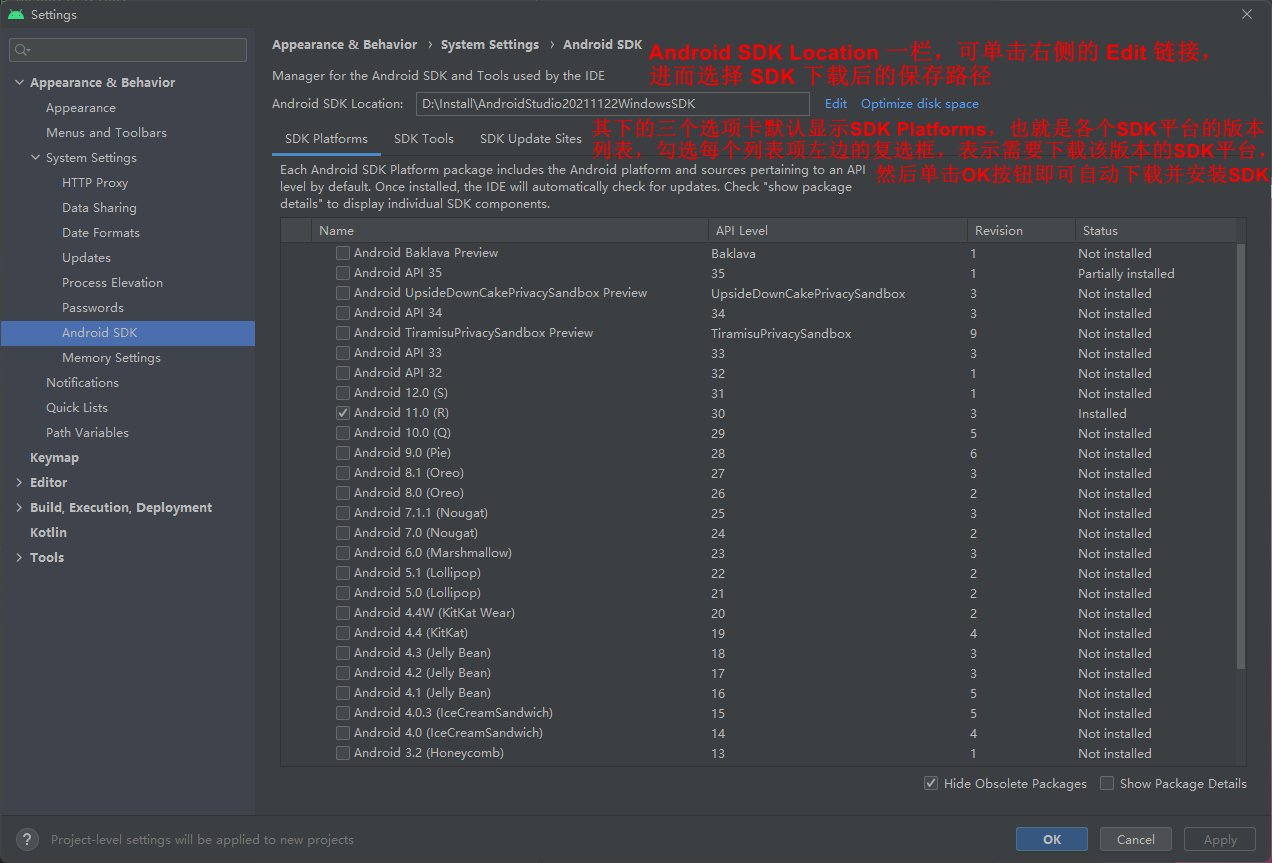The image size is (1272, 863).
Task: Click the SDK platforms list vertical scrollbar
Action: point(1241,455)
